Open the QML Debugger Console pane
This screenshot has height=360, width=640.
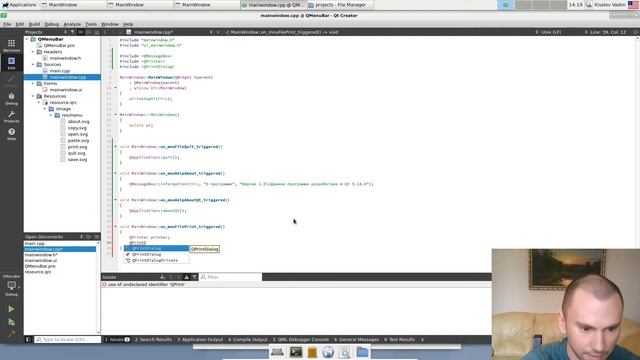pos(300,339)
